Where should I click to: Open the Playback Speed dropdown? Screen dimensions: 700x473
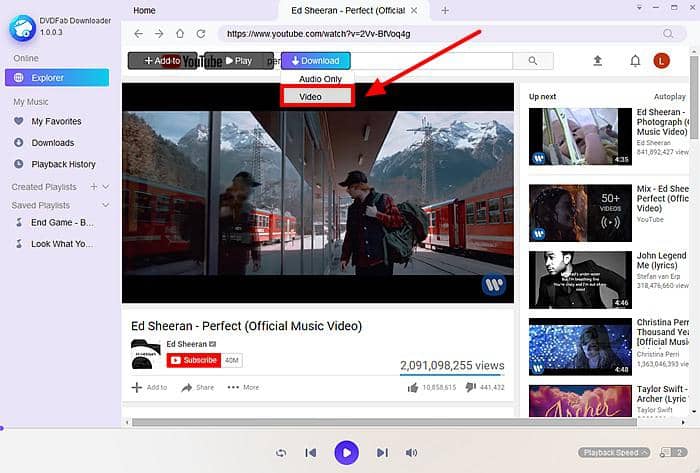click(x=614, y=453)
